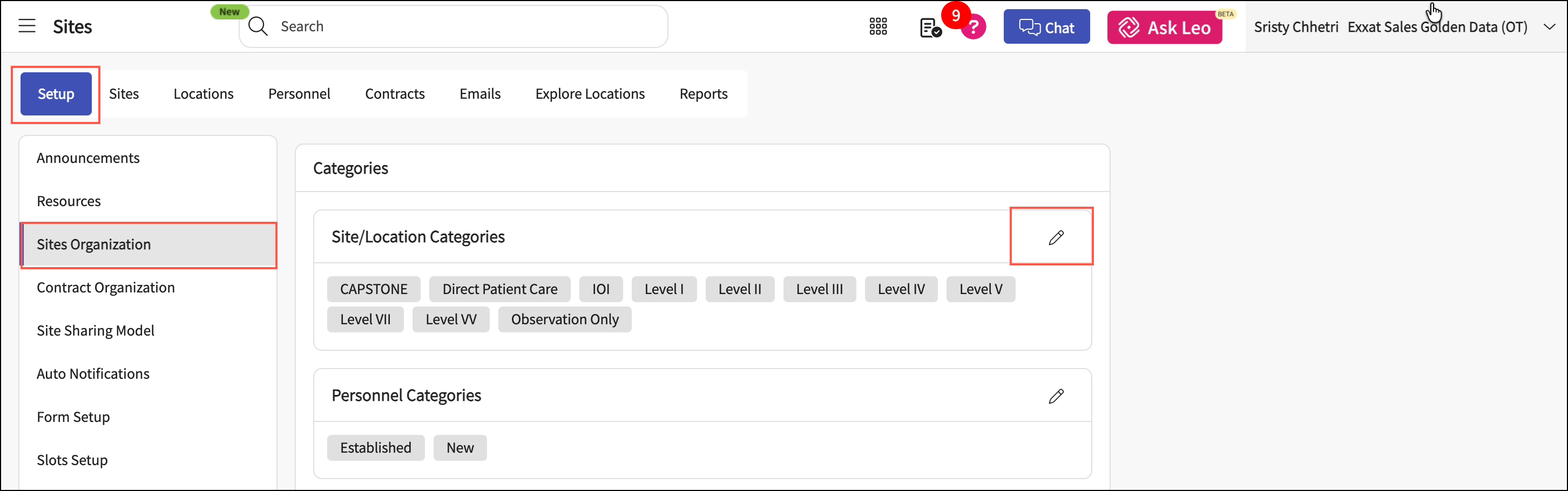Switch to the Locations tab

coord(204,94)
